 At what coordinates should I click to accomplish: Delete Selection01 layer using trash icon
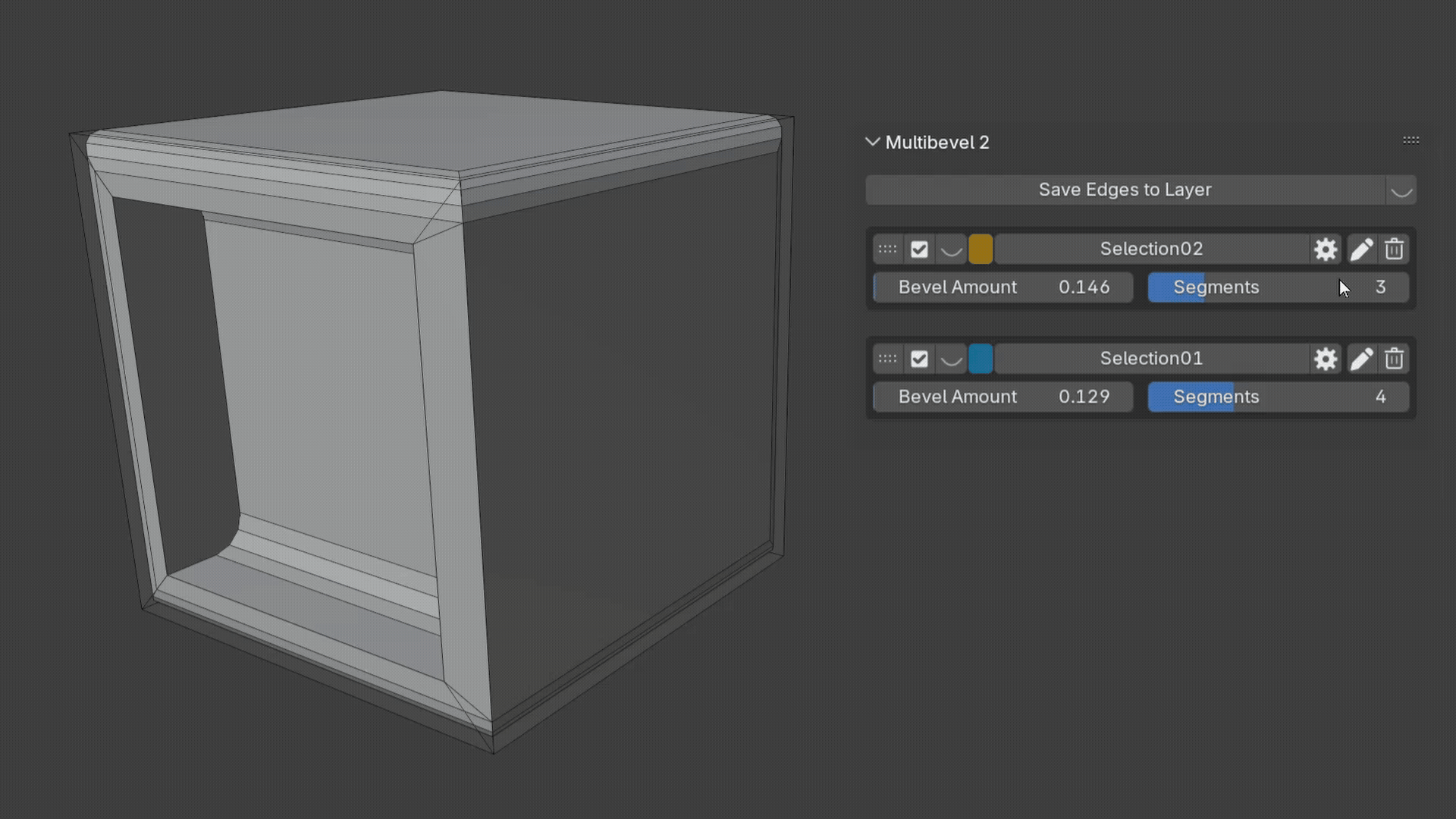(x=1394, y=359)
